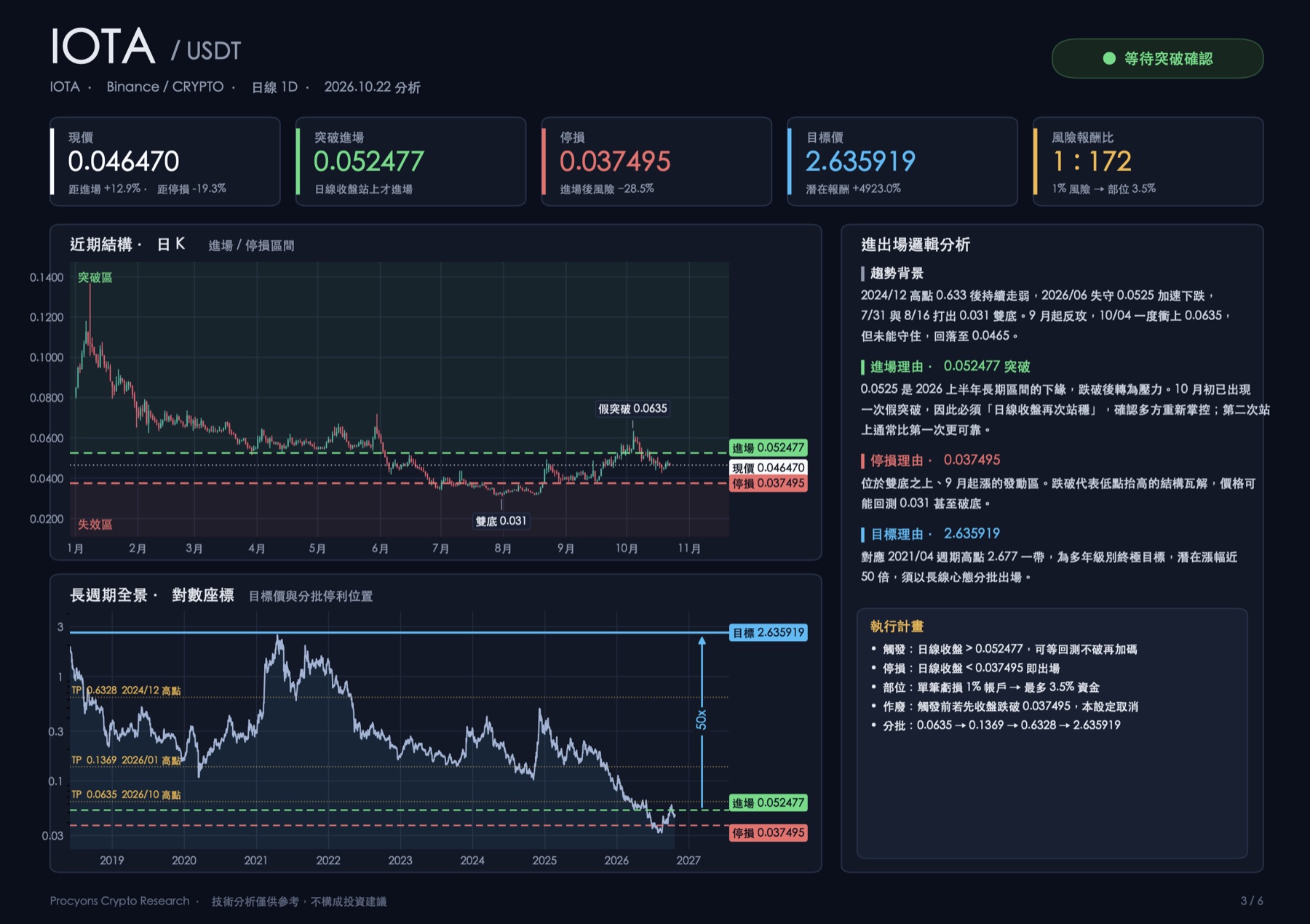Click the 50x upside arrow label
The height and width of the screenshot is (924, 1310).
pos(701,719)
